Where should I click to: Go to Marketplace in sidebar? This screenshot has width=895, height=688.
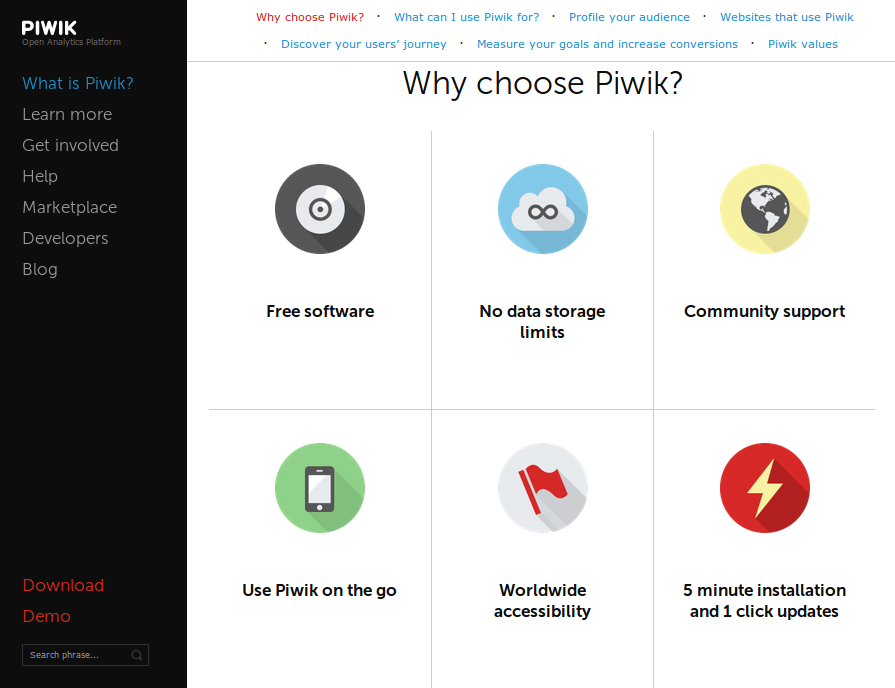pos(70,207)
